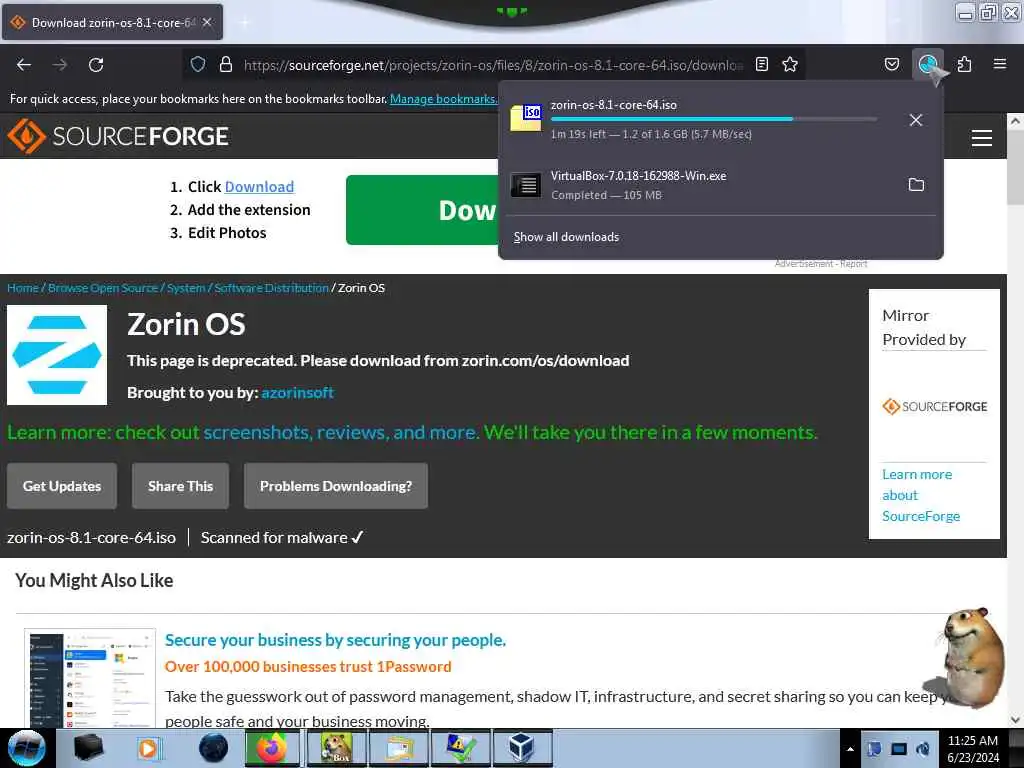Click Over 100,000 businesses trust 1Password text

click(308, 667)
